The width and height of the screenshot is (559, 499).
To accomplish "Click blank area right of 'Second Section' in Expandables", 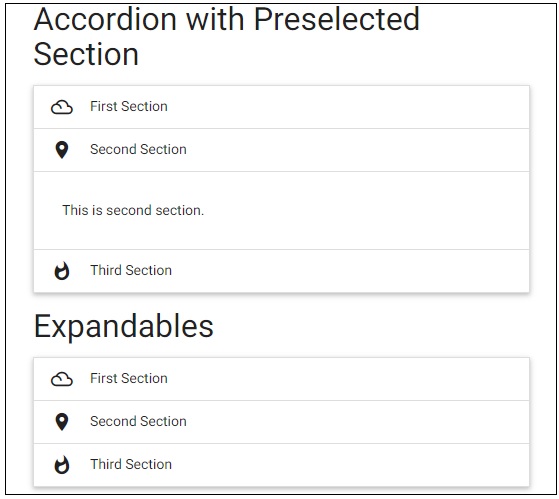I will [x=358, y=422].
